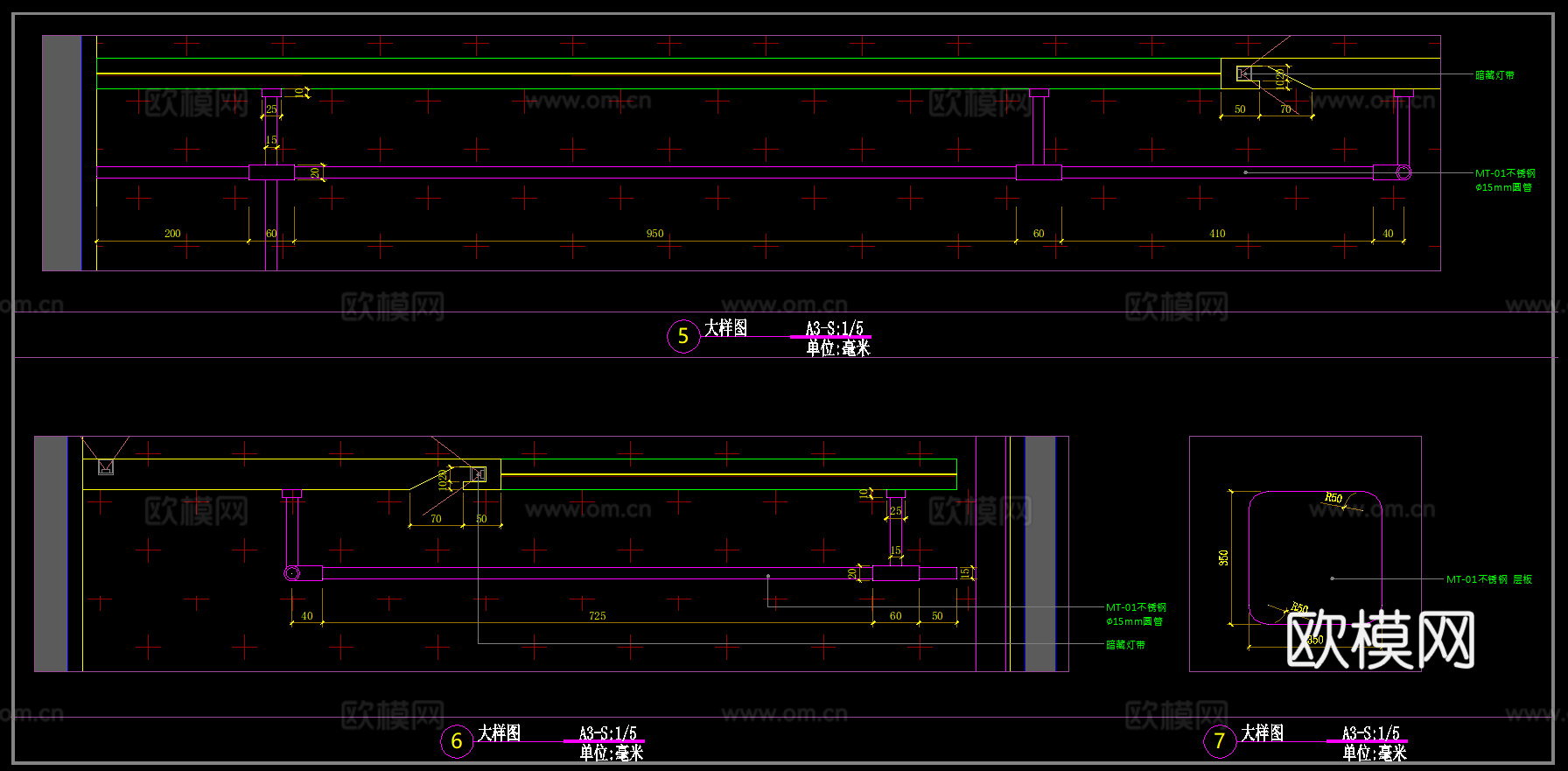Click the "暗藏灯带" label in detail 5
This screenshot has height=771, width=1568.
point(1495,75)
